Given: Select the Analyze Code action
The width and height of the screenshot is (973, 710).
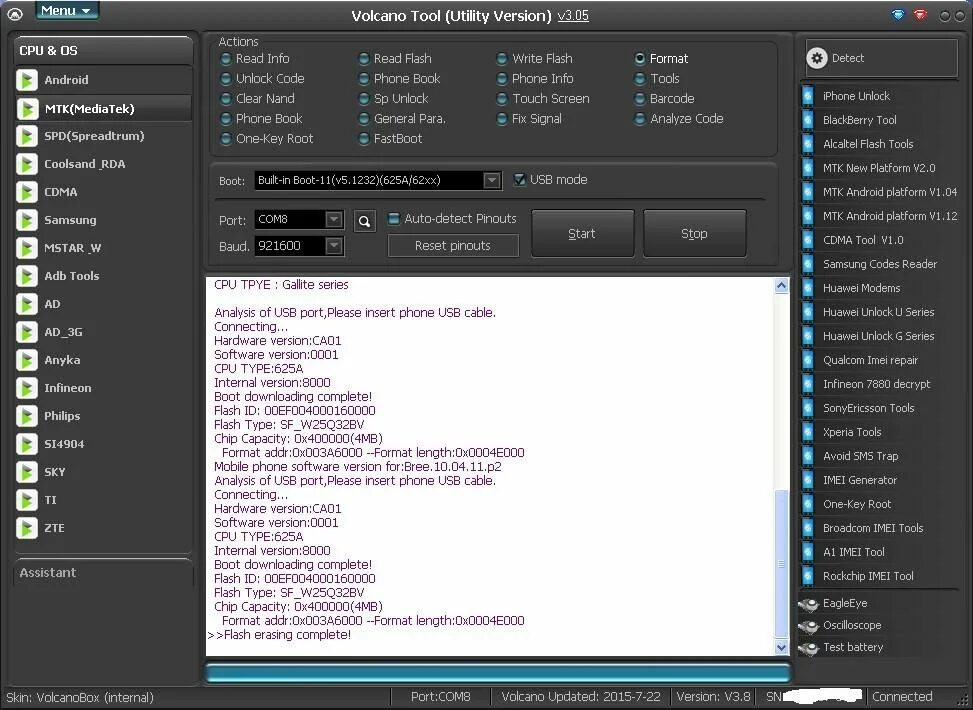Looking at the screenshot, I should click(679, 119).
